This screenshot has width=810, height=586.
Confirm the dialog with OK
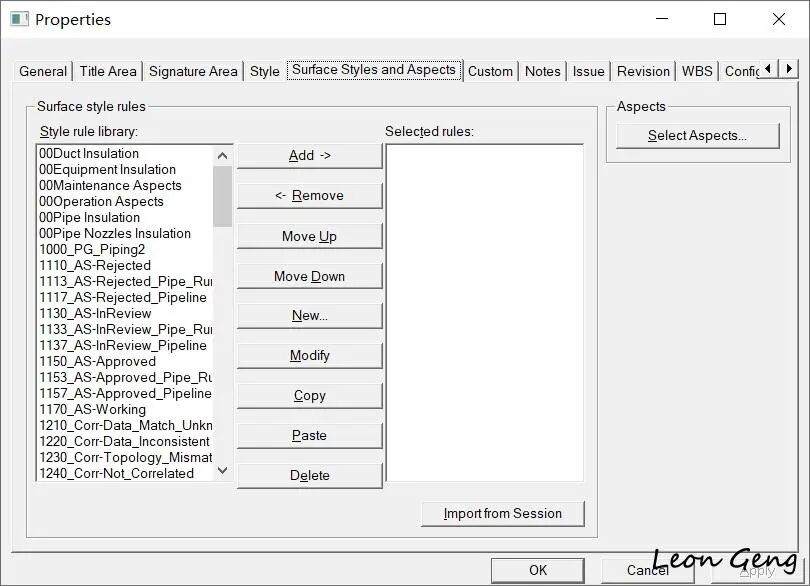click(537, 570)
